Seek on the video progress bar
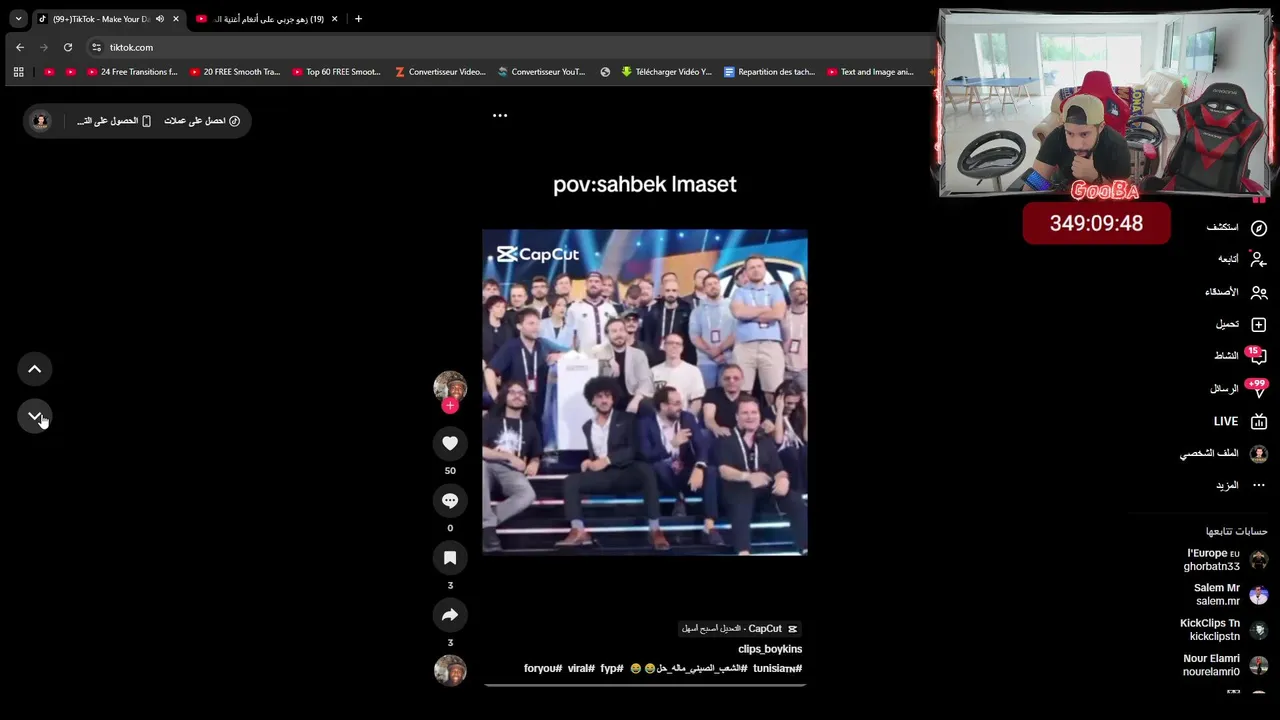1280x720 pixels. pyautogui.click(x=645, y=685)
